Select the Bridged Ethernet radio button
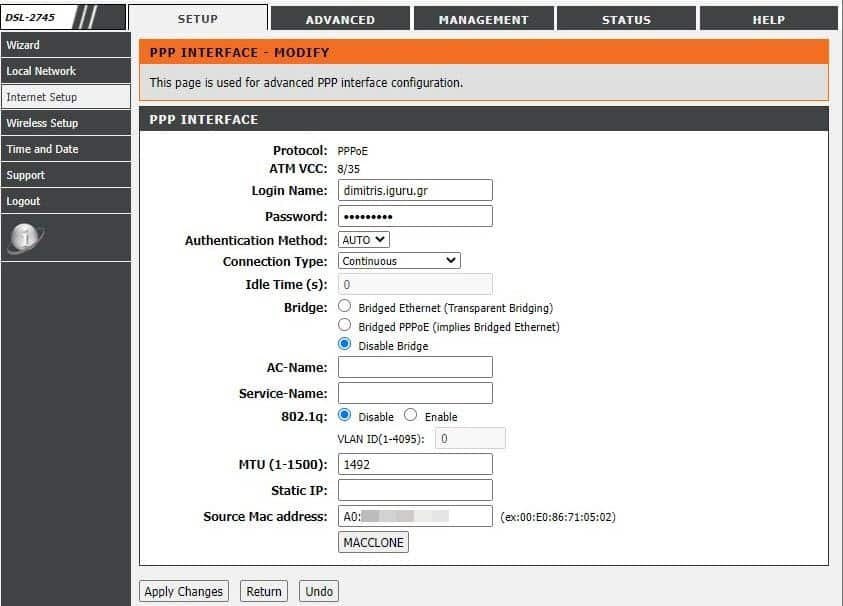The width and height of the screenshot is (843, 606). tap(344, 307)
